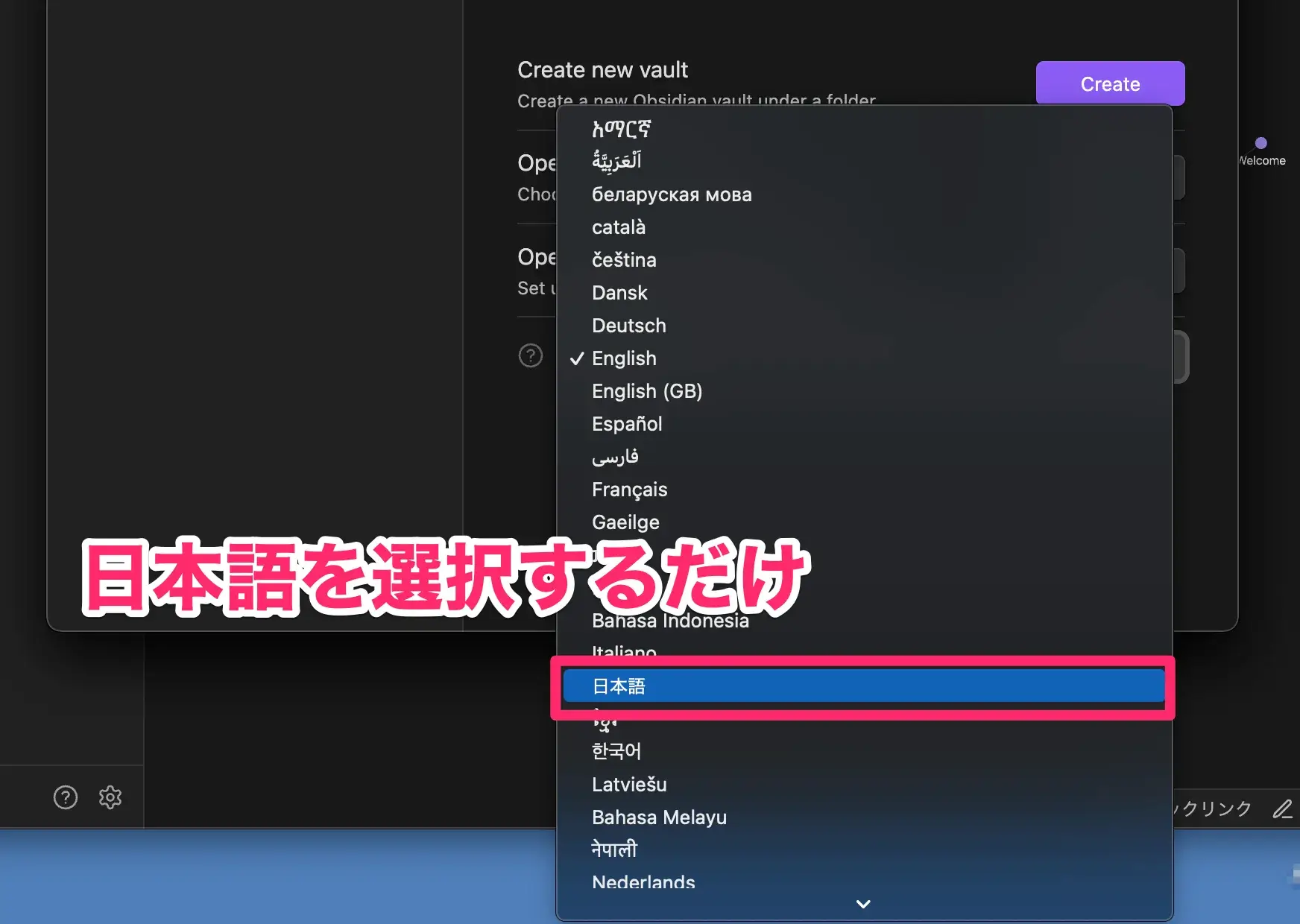The width and height of the screenshot is (1300, 924).
Task: Click the help icon beside language dropdown
Action: (531, 355)
